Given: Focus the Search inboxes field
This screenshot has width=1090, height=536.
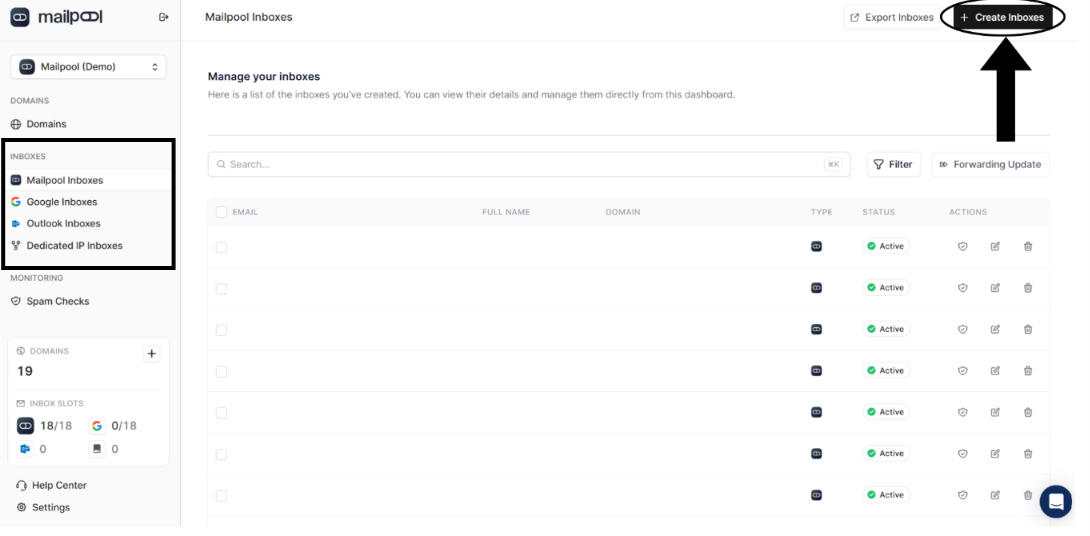Looking at the screenshot, I should pos(528,164).
